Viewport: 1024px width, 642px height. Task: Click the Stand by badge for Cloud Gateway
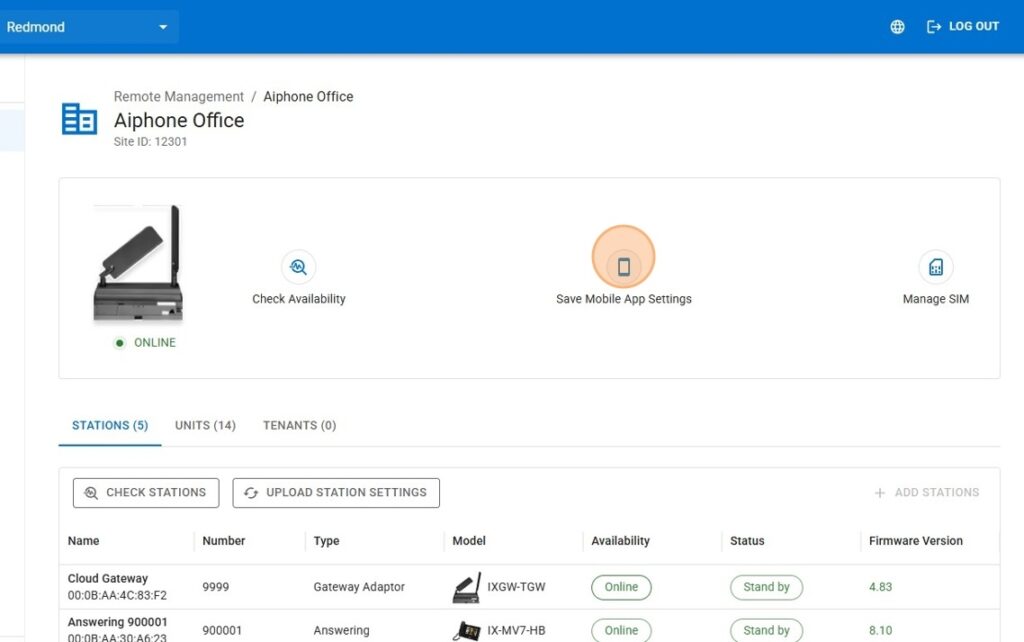766,587
